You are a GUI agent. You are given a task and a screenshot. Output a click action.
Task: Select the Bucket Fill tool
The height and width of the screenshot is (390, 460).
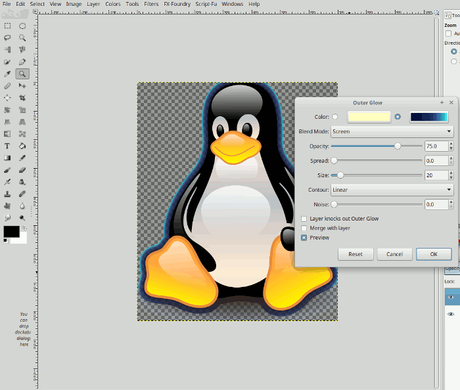(x=22, y=146)
